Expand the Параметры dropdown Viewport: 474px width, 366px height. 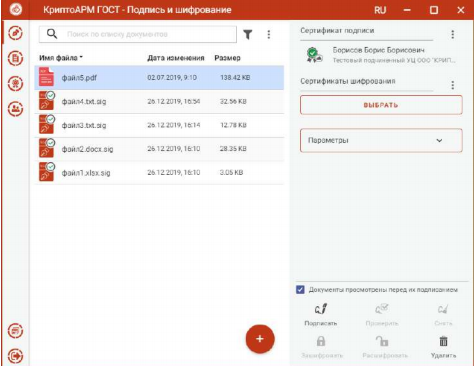(x=381, y=140)
